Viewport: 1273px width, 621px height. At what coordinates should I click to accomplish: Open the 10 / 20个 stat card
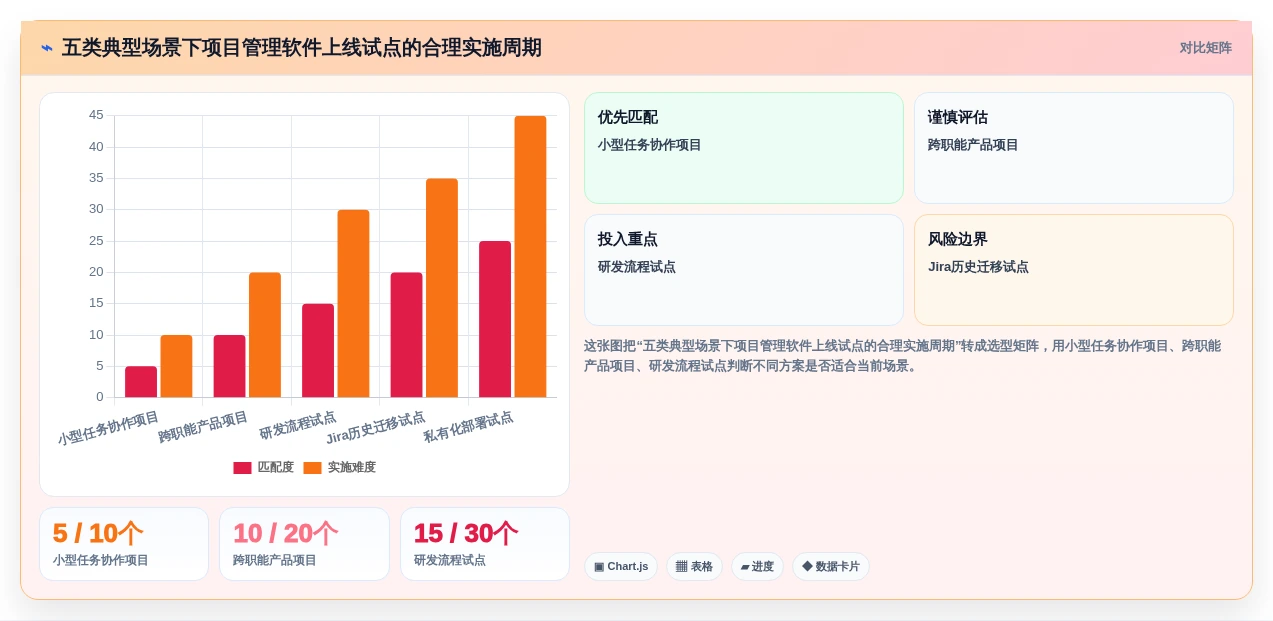[x=304, y=544]
